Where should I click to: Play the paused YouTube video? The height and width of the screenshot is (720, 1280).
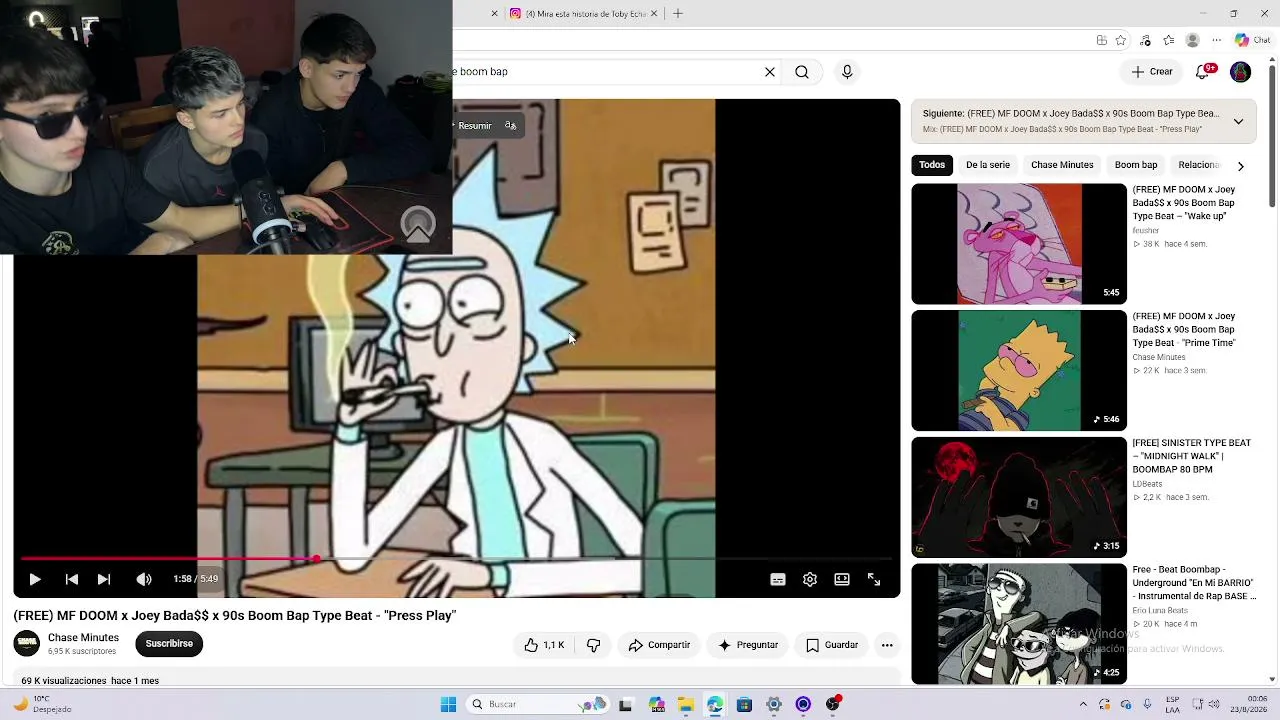point(35,579)
